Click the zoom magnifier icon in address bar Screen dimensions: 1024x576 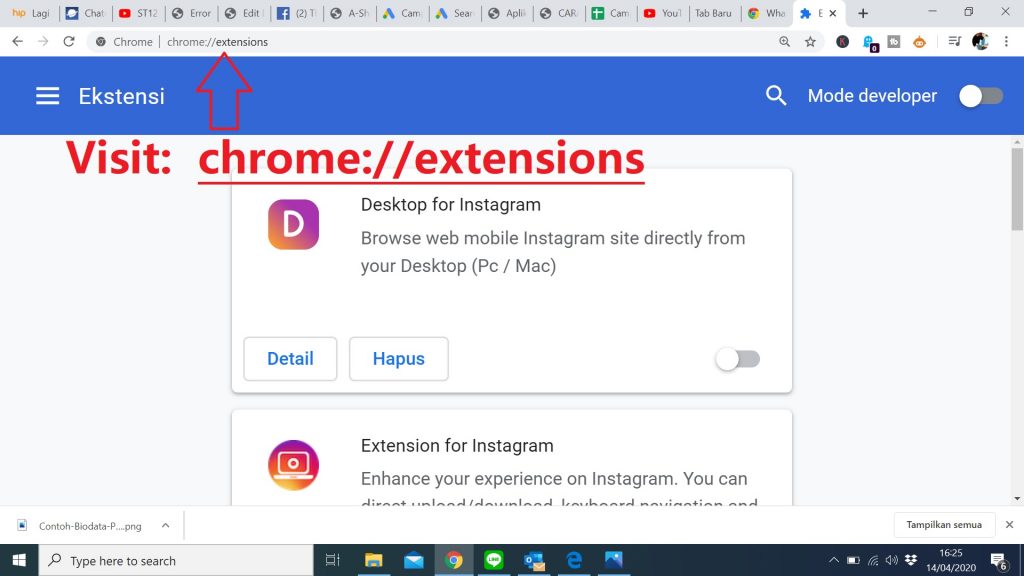[784, 42]
